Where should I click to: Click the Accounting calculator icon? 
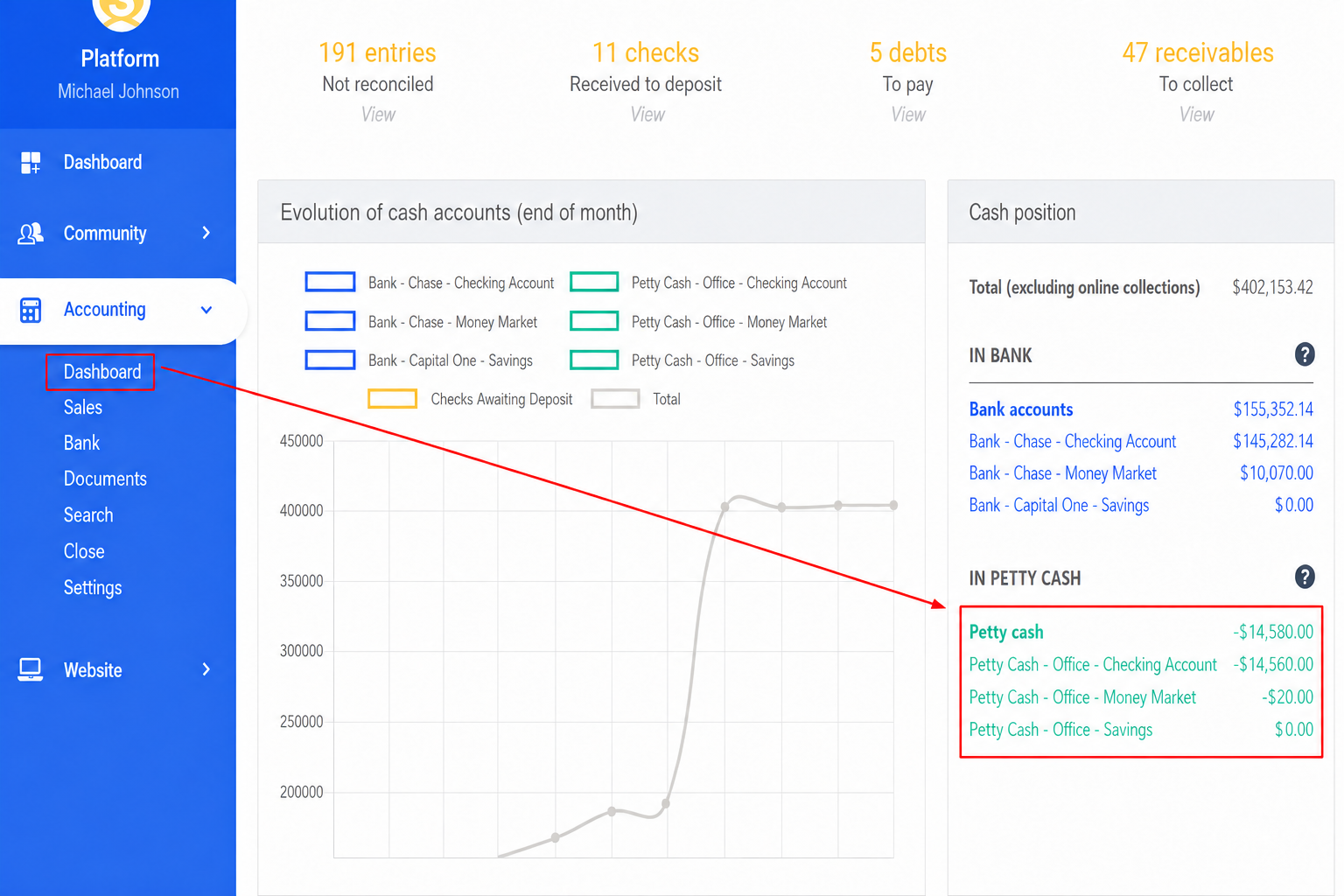(x=31, y=310)
